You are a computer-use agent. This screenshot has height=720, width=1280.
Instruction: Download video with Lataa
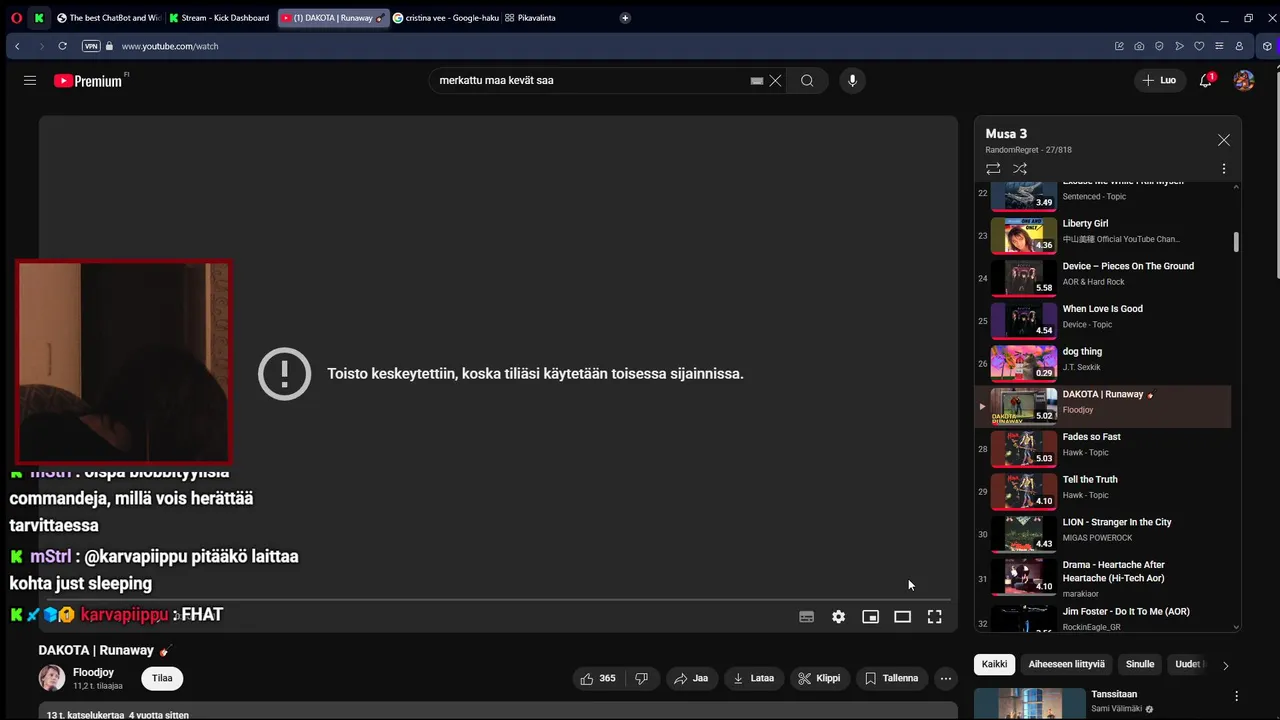point(754,678)
